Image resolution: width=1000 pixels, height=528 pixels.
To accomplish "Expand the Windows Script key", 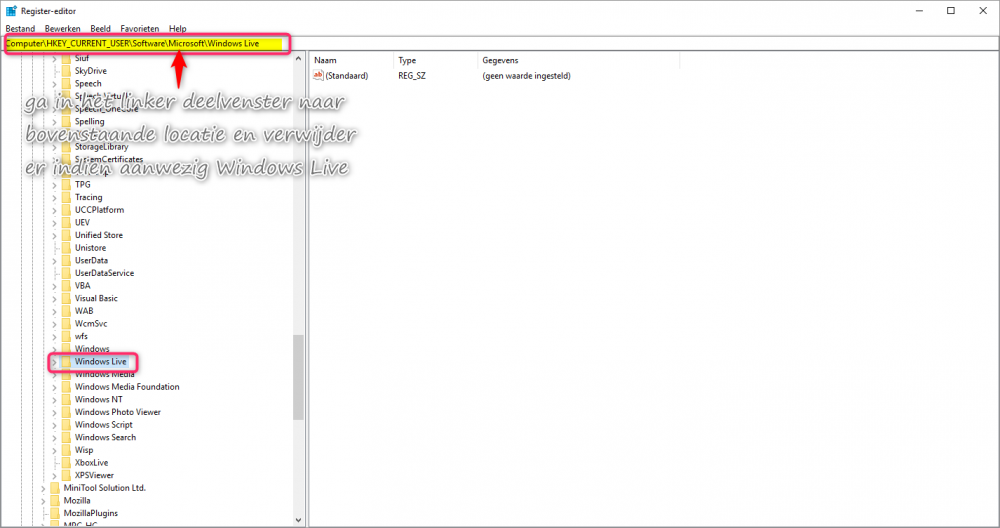I will coord(54,425).
